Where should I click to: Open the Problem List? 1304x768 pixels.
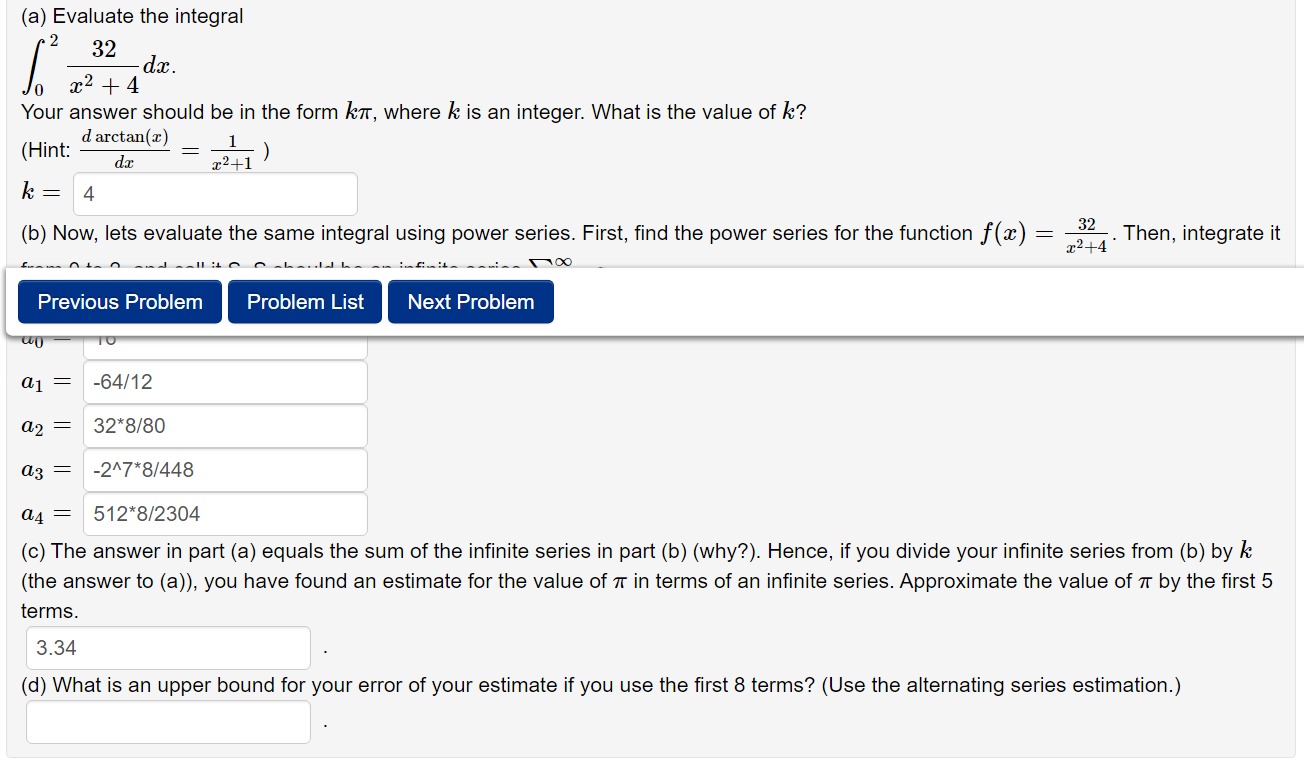(304, 301)
